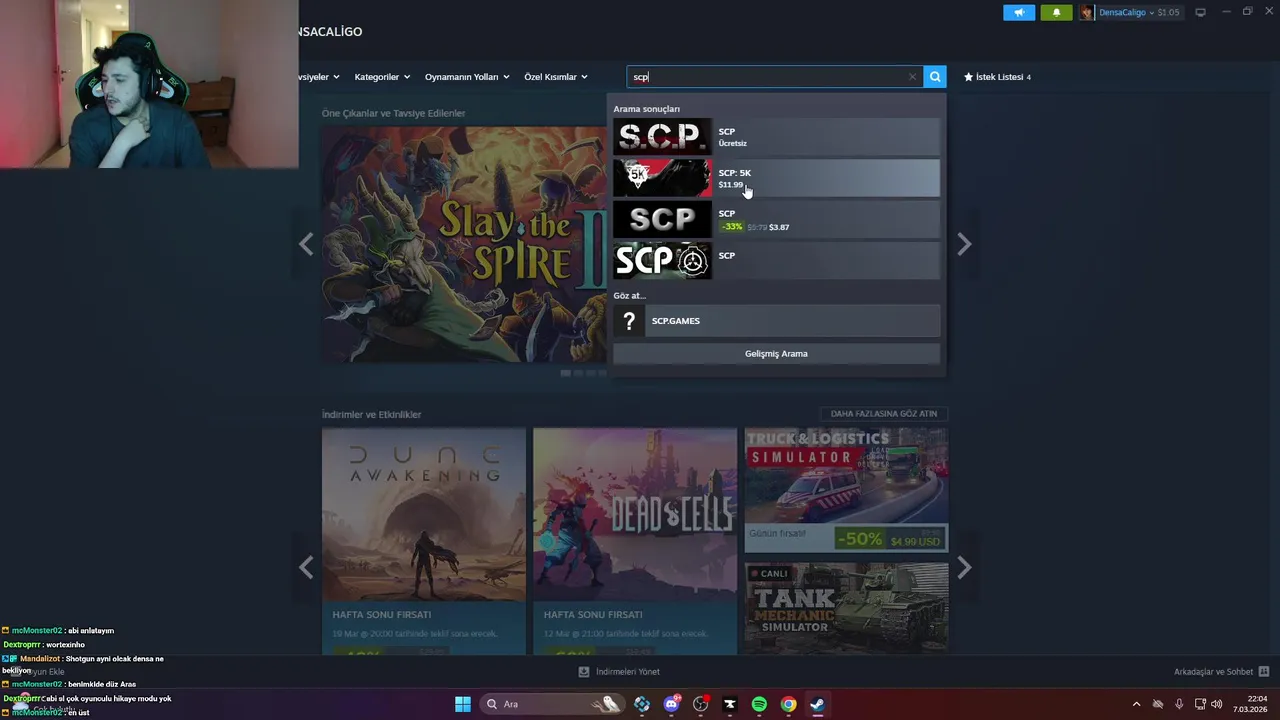Open Google Chrome from the taskbar
The image size is (1280, 720).
click(x=788, y=704)
